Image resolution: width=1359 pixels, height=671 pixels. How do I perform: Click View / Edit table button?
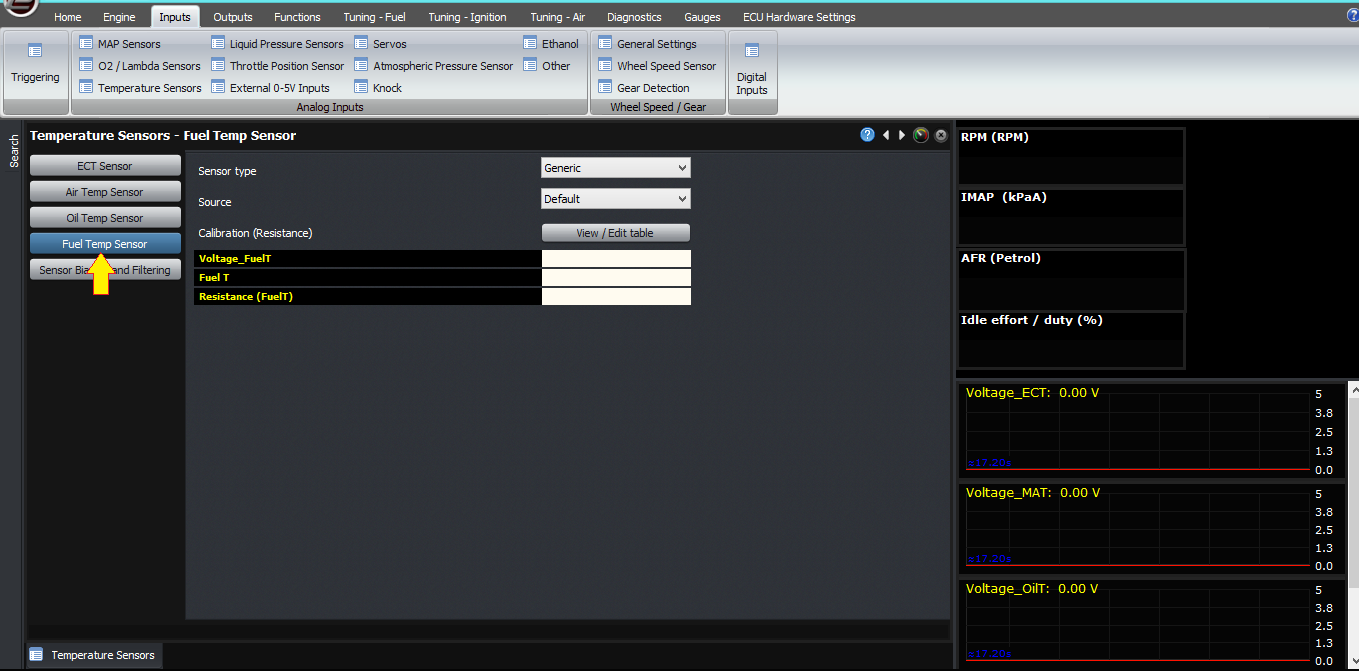point(615,233)
